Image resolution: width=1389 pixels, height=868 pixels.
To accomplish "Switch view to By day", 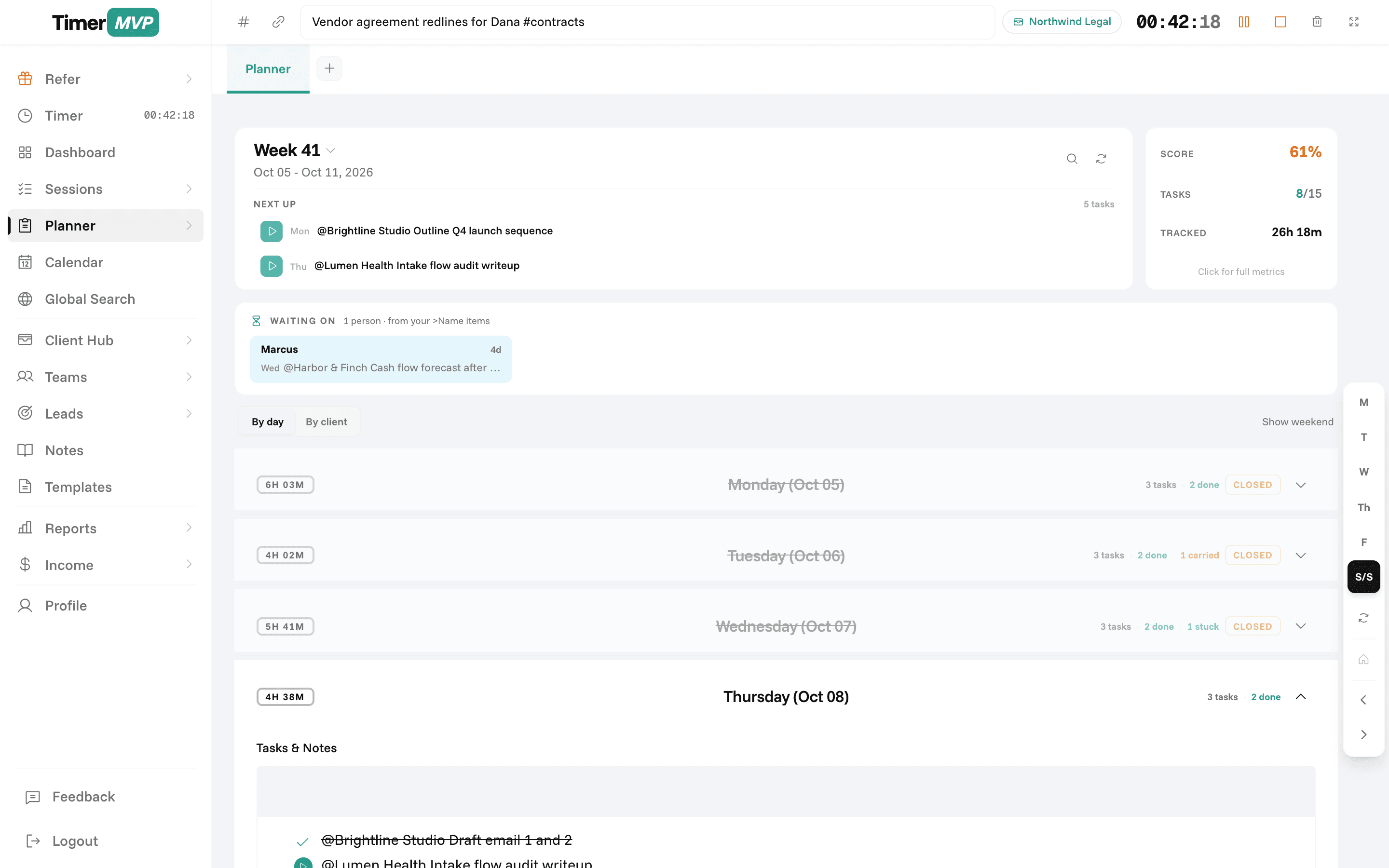I will point(268,422).
